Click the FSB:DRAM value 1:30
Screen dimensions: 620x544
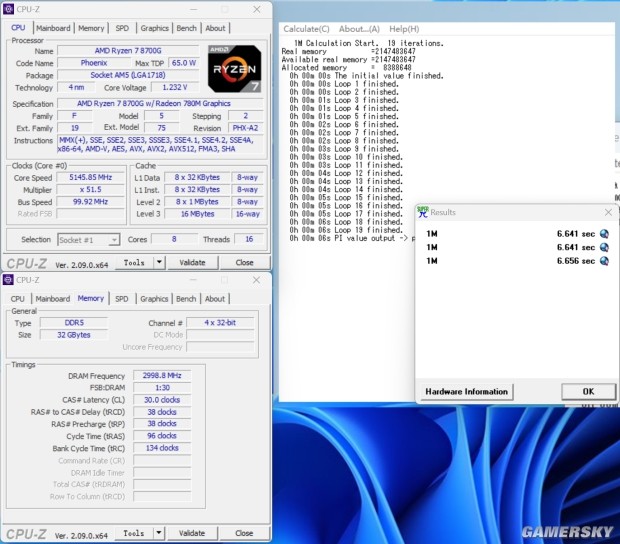point(162,388)
